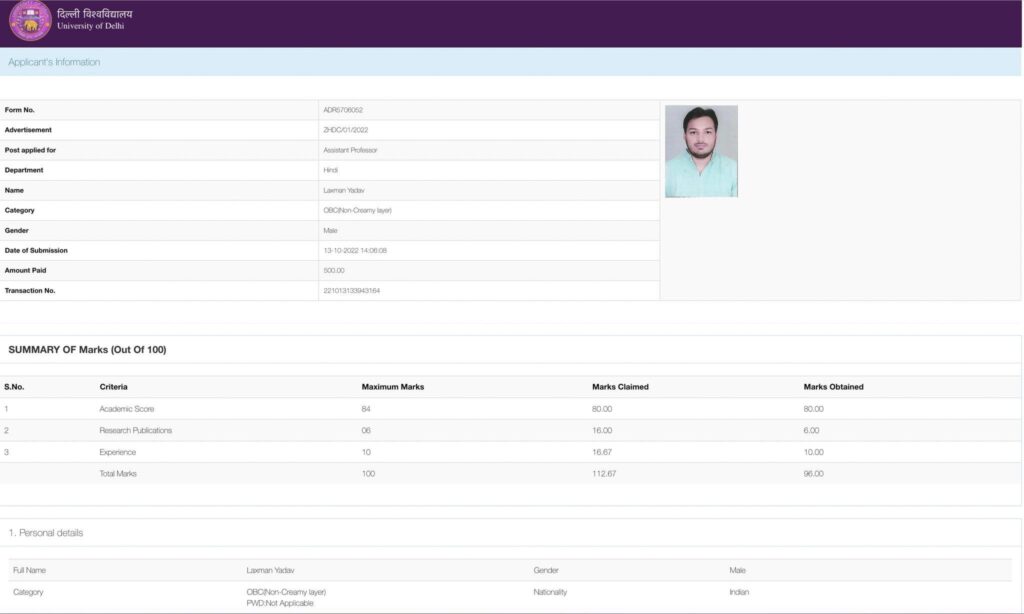Click the nationality value "Indian"
The image size is (1024, 614).
click(739, 592)
